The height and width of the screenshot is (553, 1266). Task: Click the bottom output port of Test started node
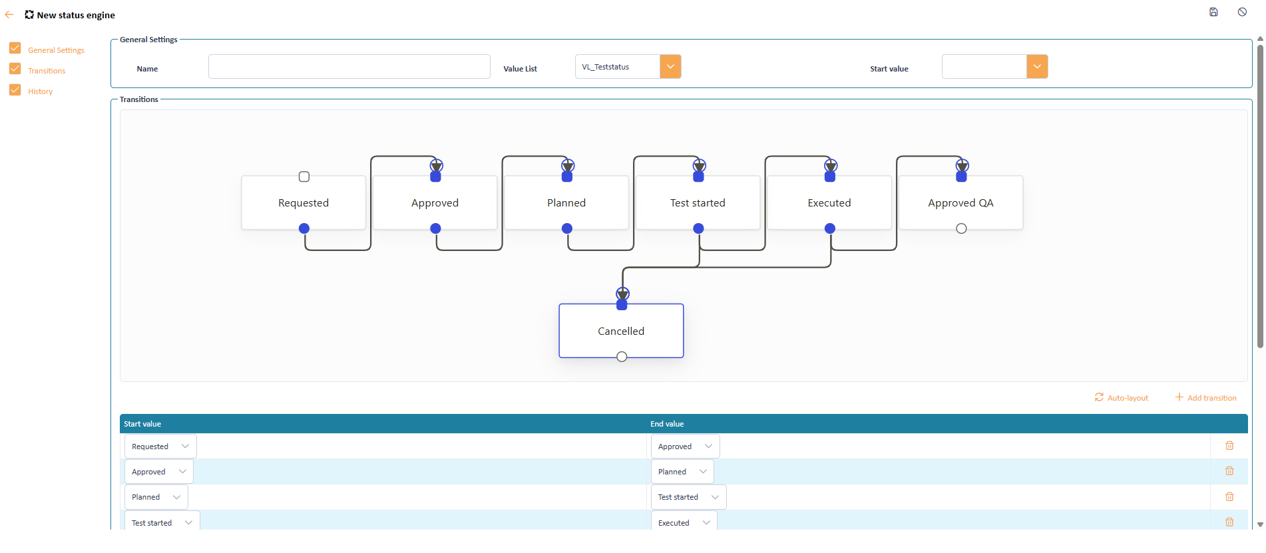pos(698,228)
